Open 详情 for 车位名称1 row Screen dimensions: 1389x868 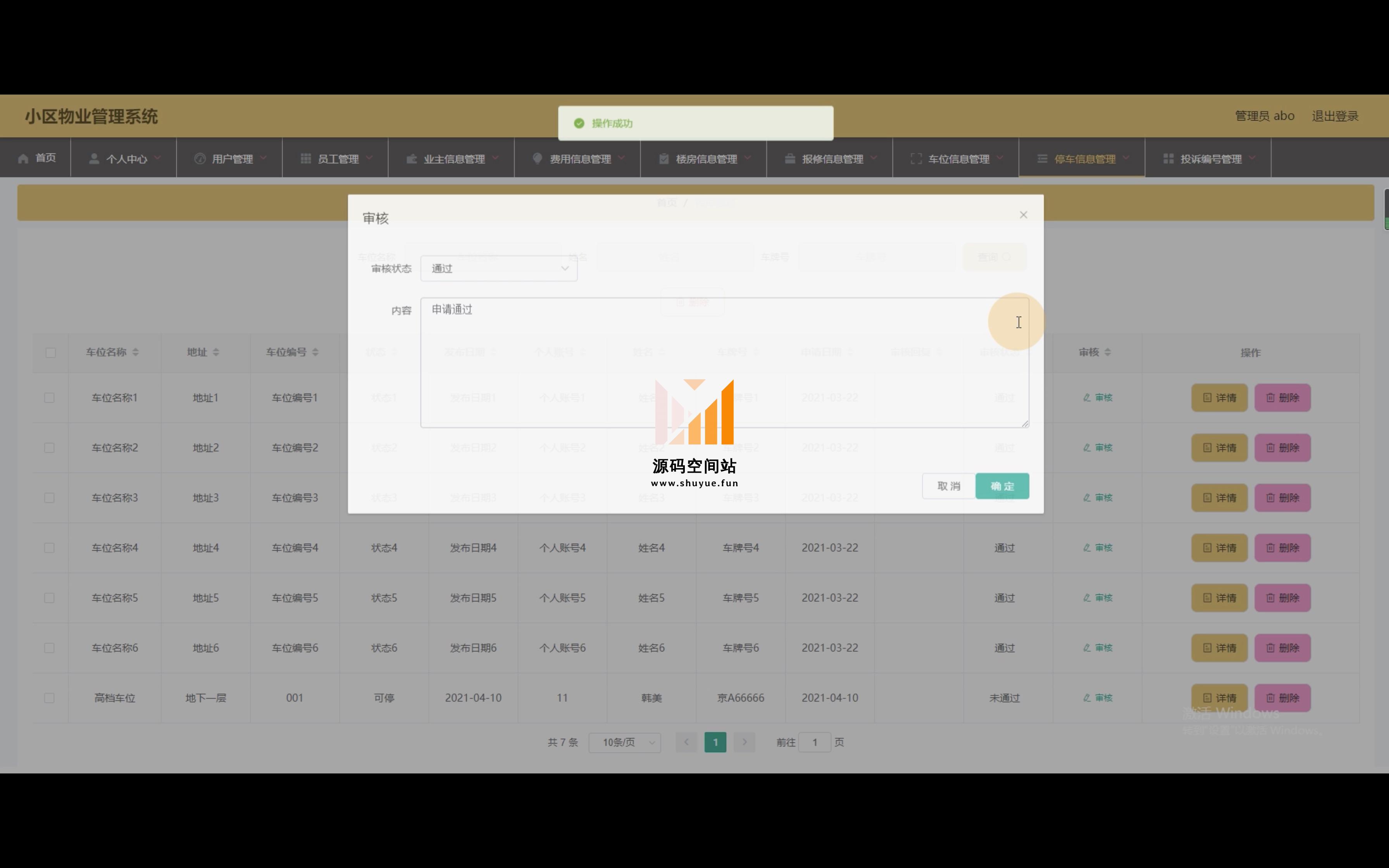click(1219, 398)
